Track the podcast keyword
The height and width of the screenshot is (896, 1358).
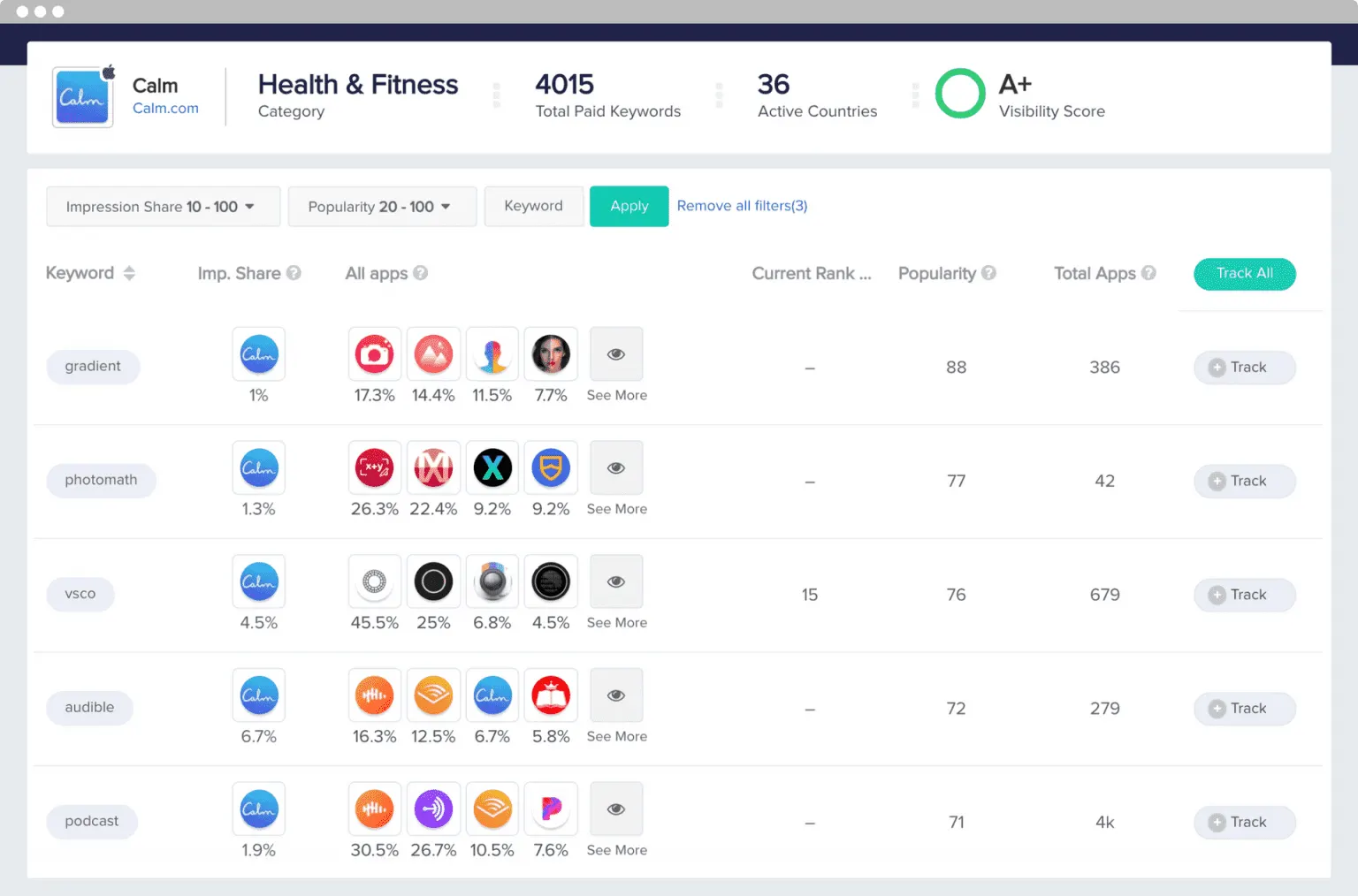[1245, 823]
